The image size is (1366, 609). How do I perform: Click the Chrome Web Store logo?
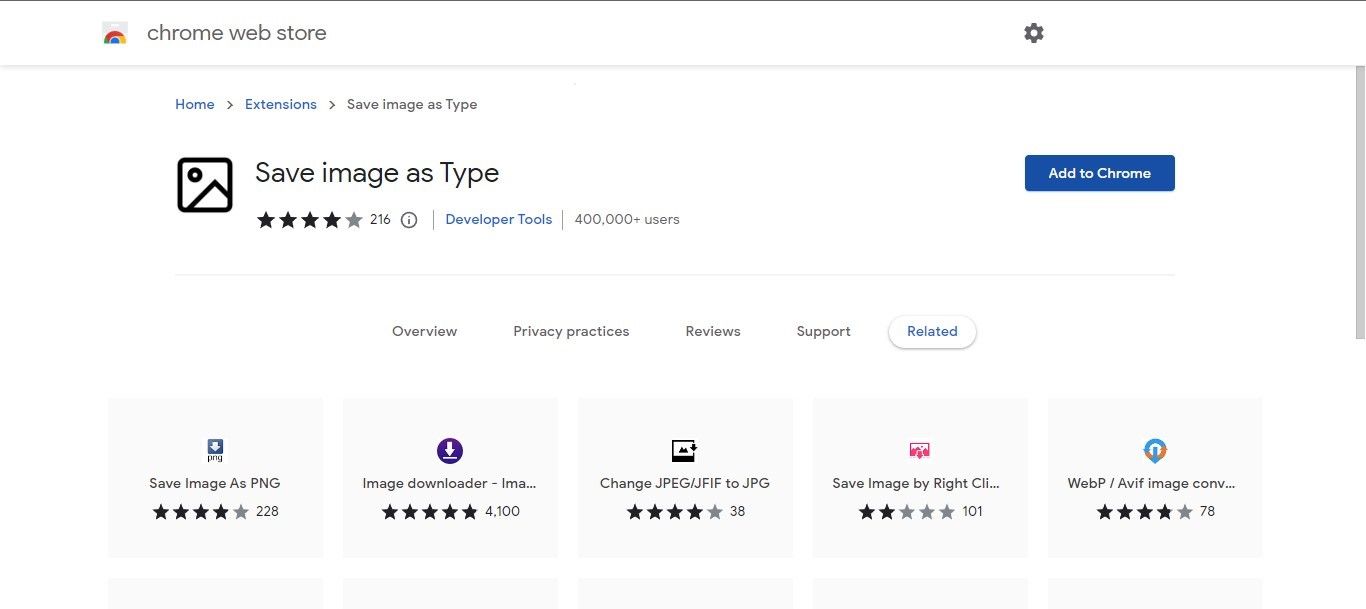point(115,32)
